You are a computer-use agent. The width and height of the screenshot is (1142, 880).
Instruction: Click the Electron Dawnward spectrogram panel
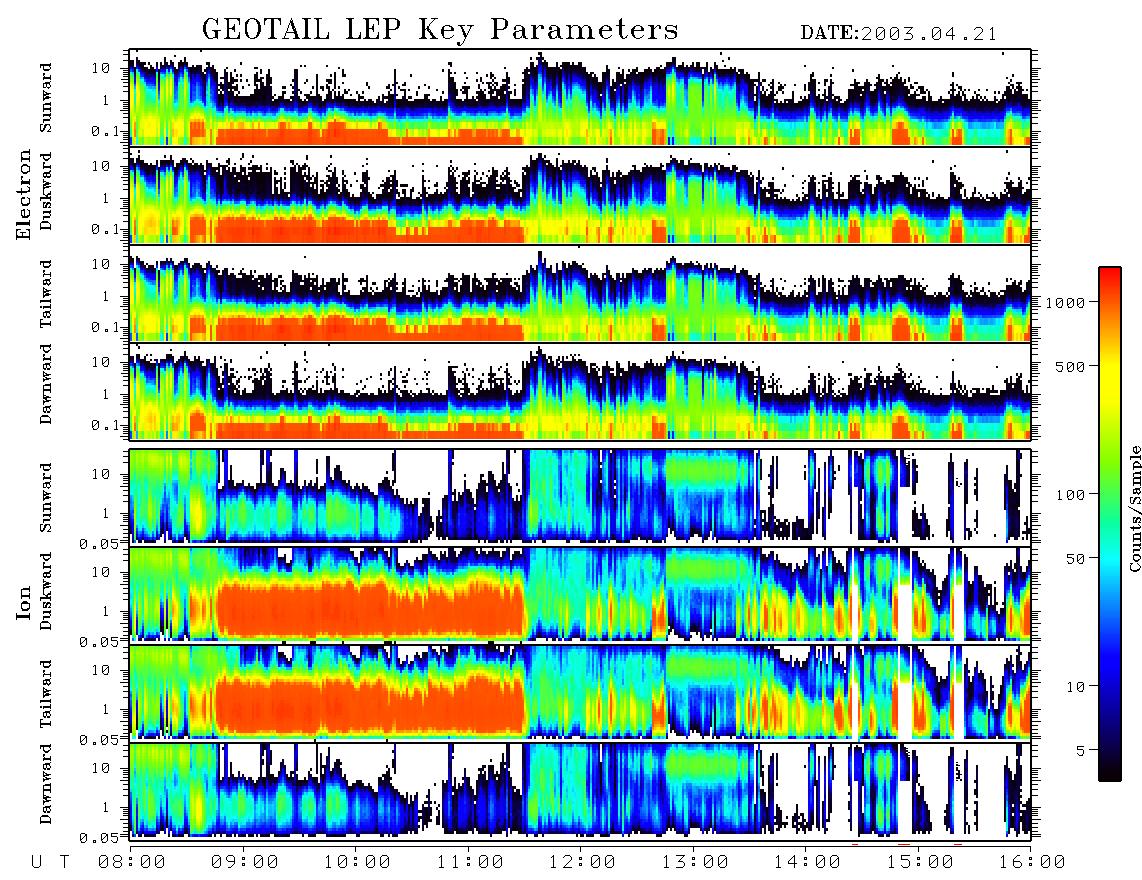click(580, 391)
